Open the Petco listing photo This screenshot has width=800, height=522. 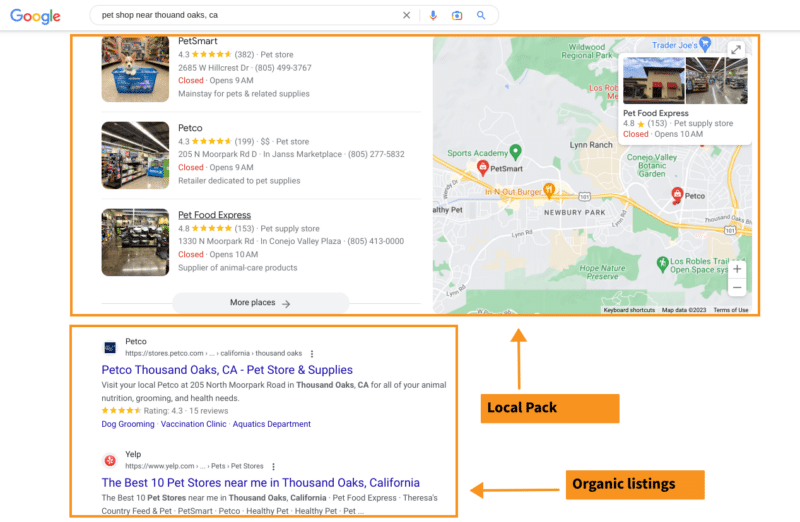click(135, 155)
